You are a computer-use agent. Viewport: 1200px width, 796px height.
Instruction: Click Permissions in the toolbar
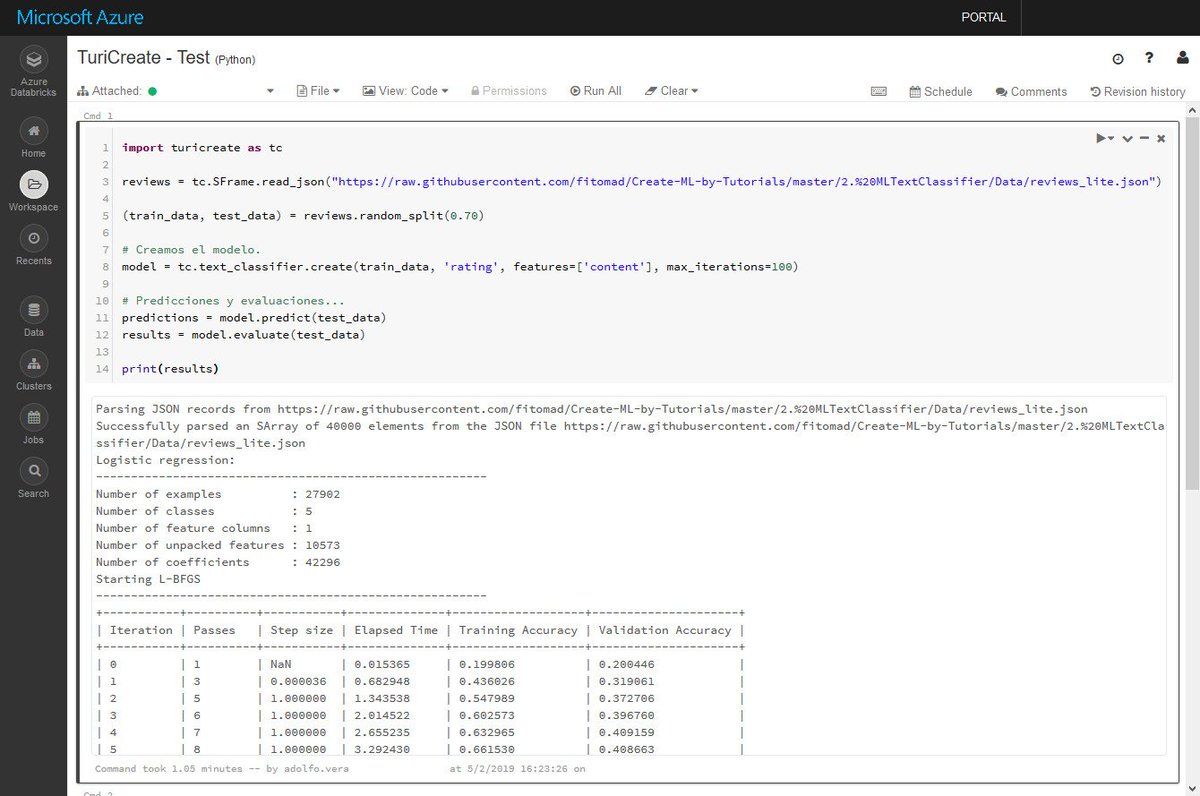coord(507,91)
